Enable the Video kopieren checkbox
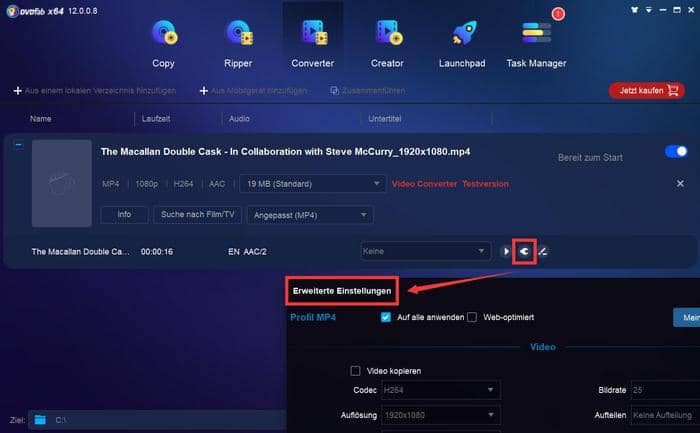This screenshot has width=700, height=433. coord(355,371)
